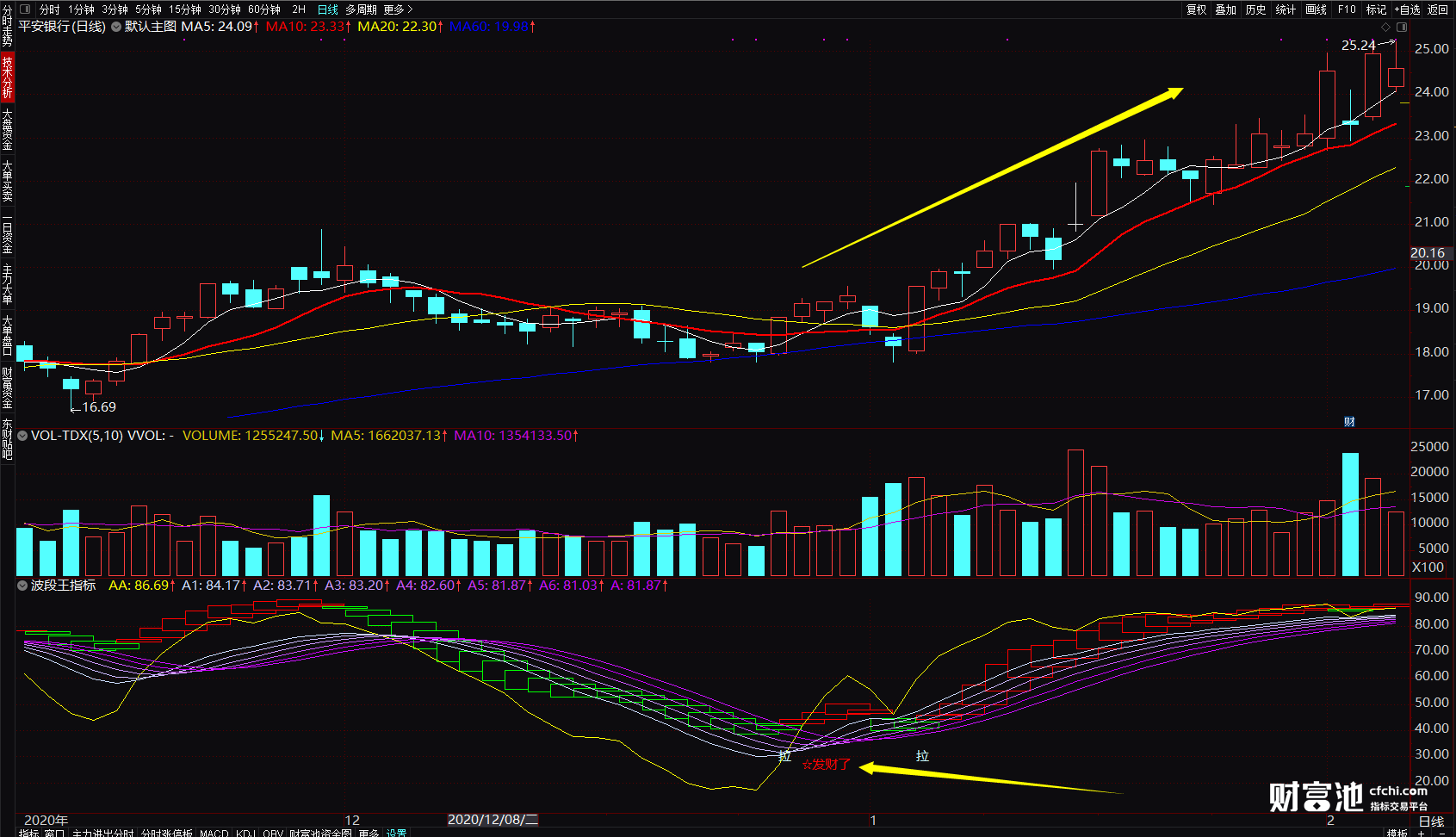Click the 财 marker icon on chart

coord(1349,421)
